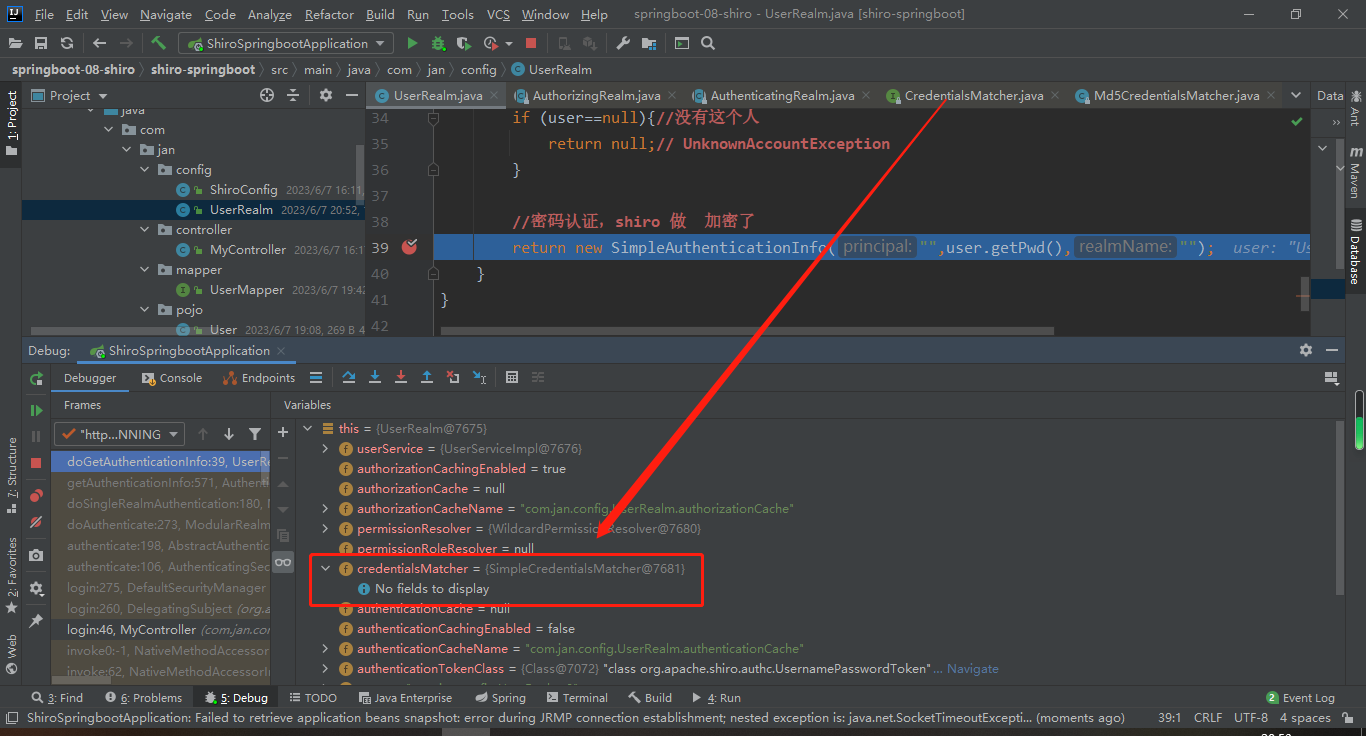Open the Spring tool window
Viewport: 1366px width, 736px height.
point(500,698)
